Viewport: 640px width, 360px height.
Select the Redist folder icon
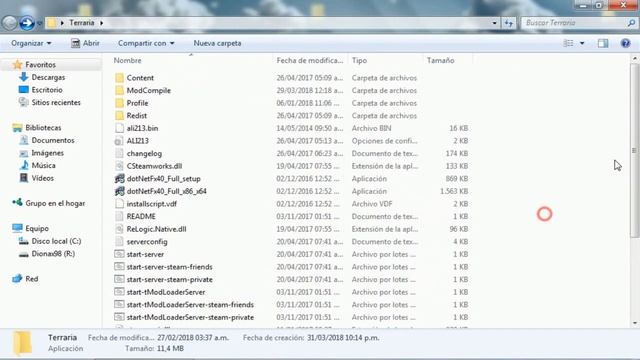point(119,116)
